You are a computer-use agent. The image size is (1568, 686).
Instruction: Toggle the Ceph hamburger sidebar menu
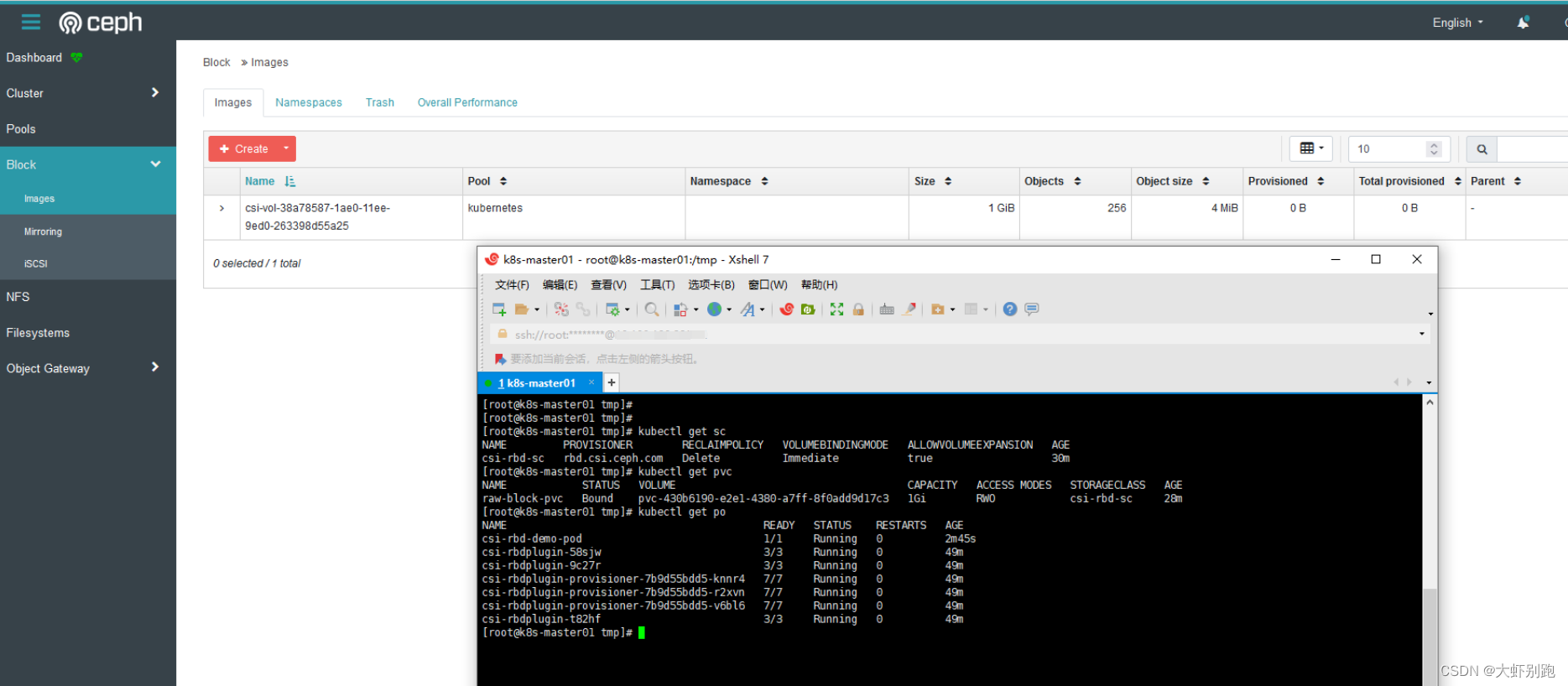[31, 22]
